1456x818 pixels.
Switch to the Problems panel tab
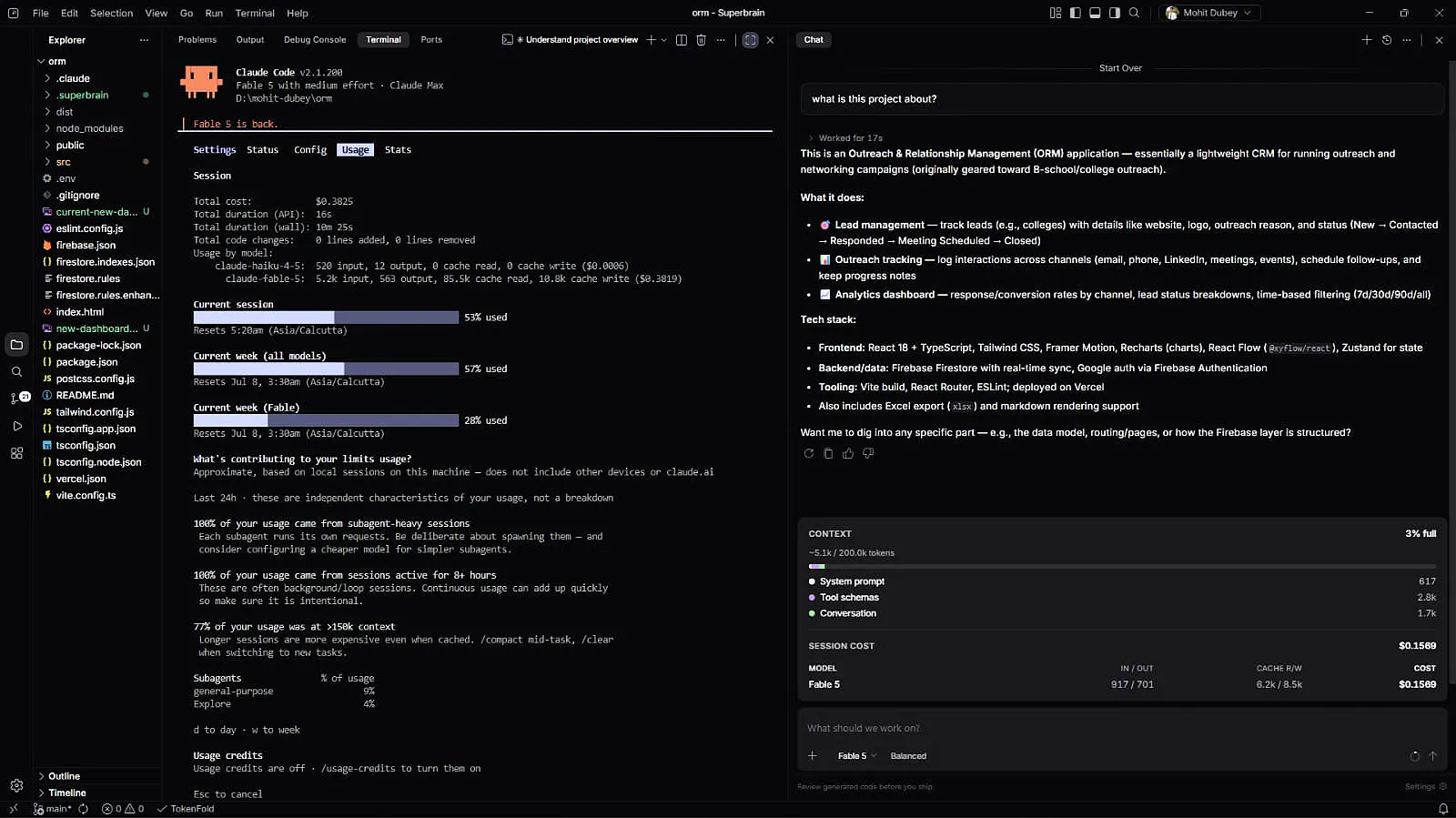click(197, 40)
